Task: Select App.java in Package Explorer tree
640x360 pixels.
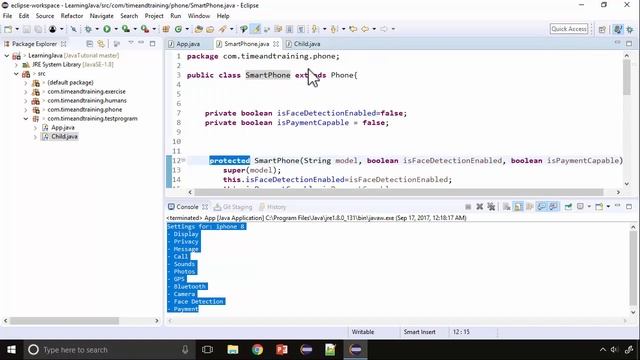Action: point(62,128)
